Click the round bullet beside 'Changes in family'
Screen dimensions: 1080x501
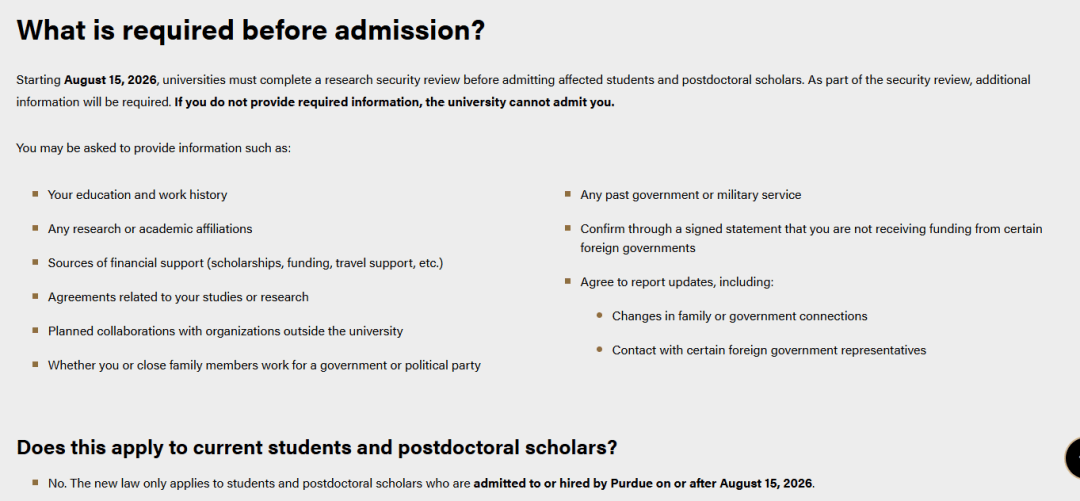point(599,316)
